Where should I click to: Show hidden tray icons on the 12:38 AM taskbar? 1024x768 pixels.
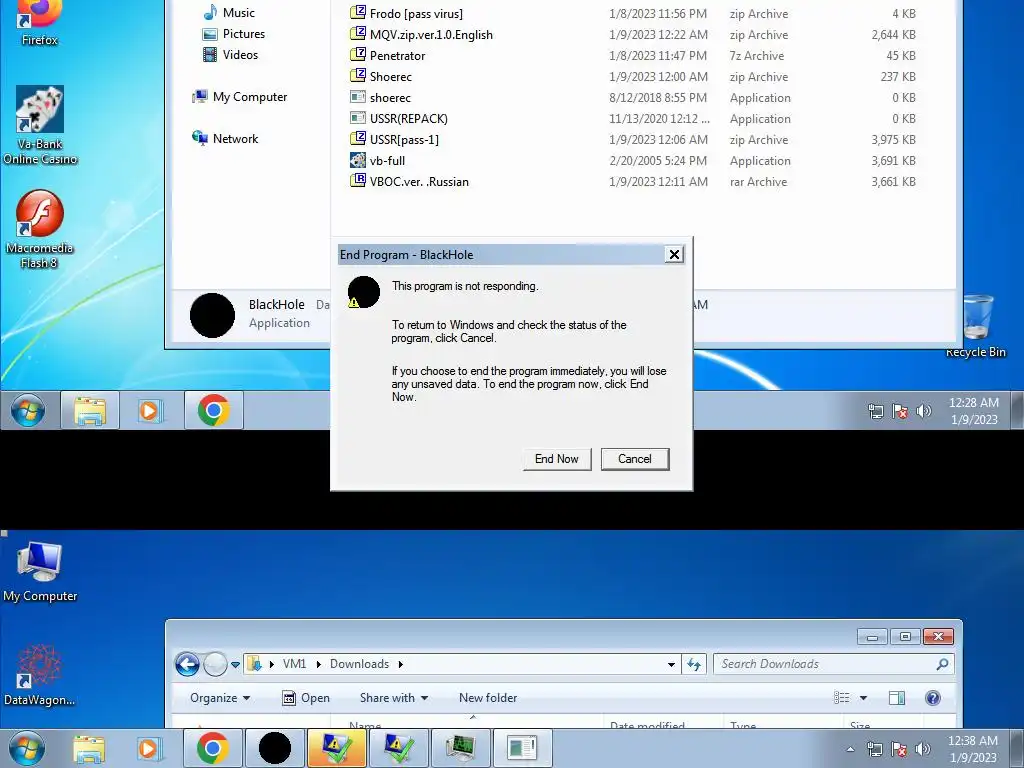click(x=850, y=749)
